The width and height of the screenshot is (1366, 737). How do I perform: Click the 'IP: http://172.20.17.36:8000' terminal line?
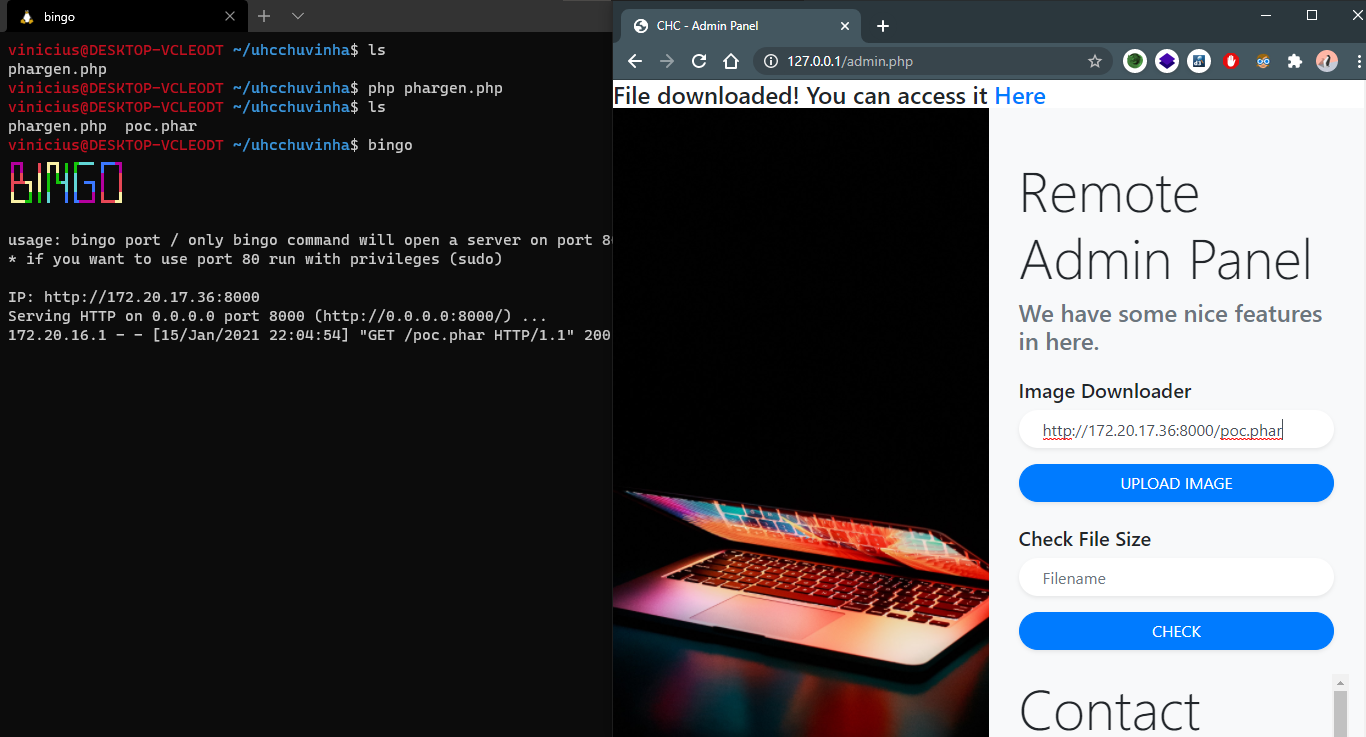pyautogui.click(x=134, y=297)
